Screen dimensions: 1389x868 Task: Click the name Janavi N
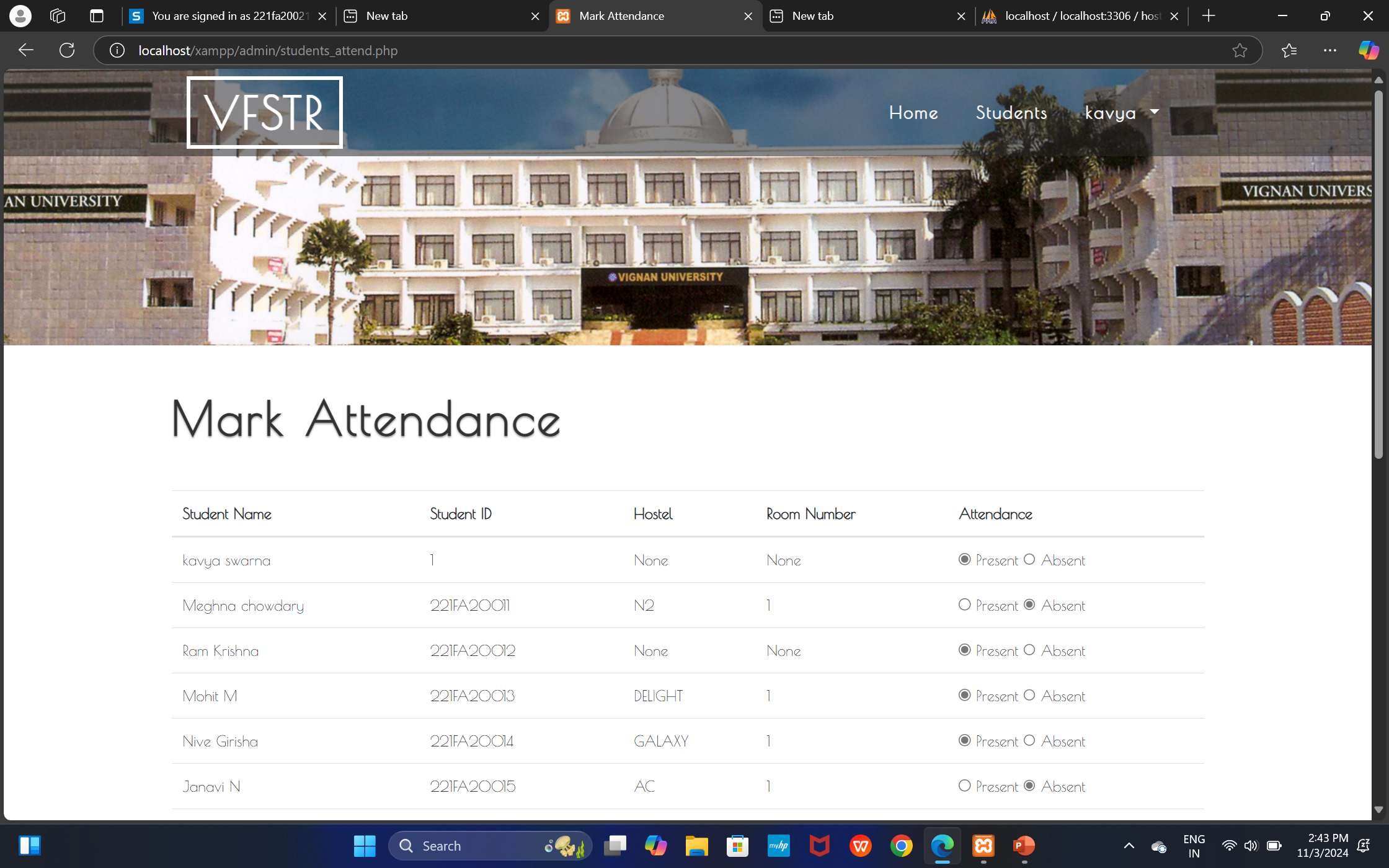[211, 786]
